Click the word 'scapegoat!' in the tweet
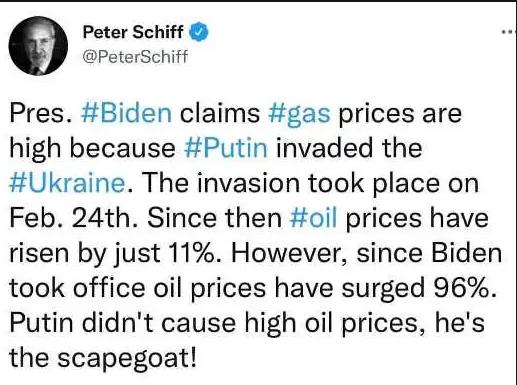The width and height of the screenshot is (517, 385). coord(127,359)
